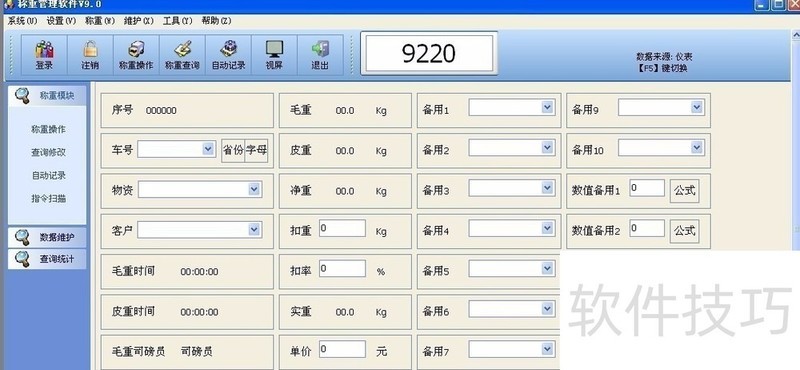The height and width of the screenshot is (370, 800).
Task: Click the 省份 button
Action: click(233, 151)
